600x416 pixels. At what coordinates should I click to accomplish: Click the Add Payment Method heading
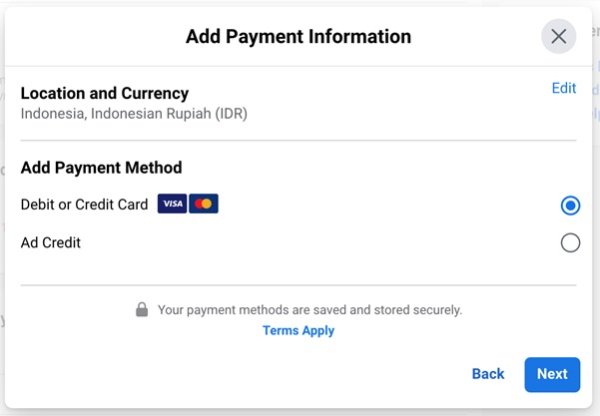101,168
